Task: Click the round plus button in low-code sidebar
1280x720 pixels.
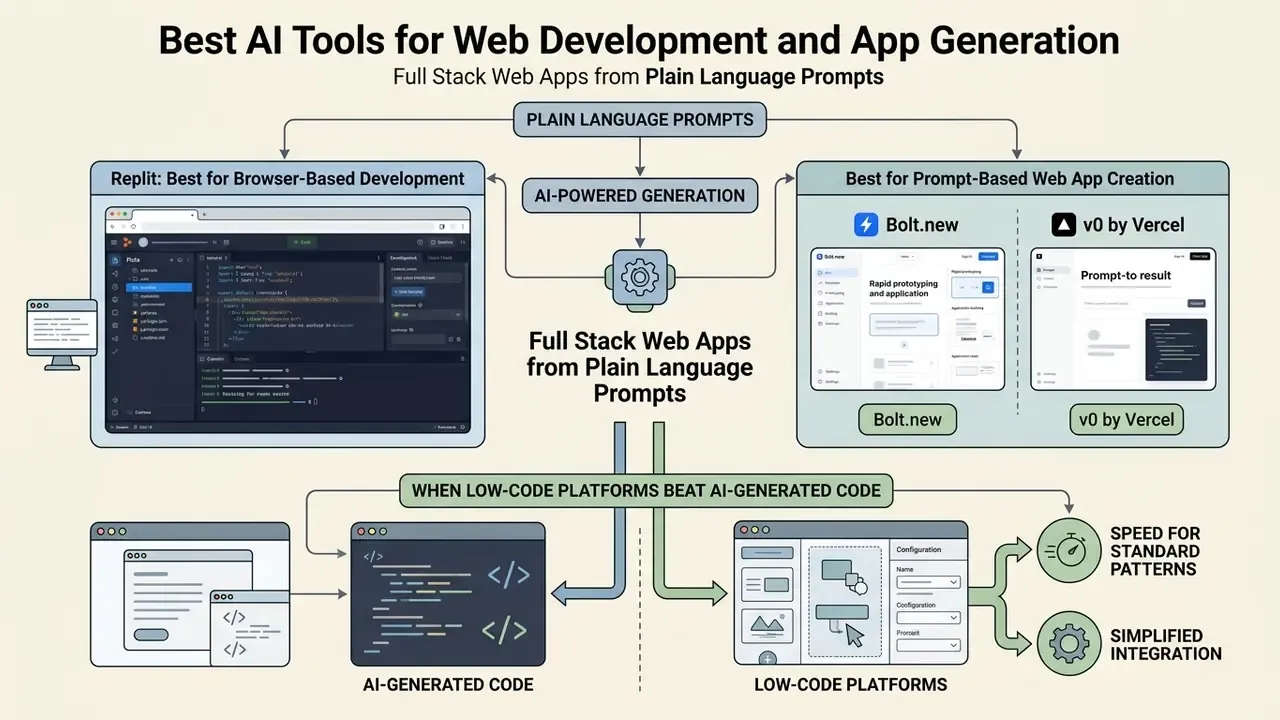Action: click(x=768, y=658)
